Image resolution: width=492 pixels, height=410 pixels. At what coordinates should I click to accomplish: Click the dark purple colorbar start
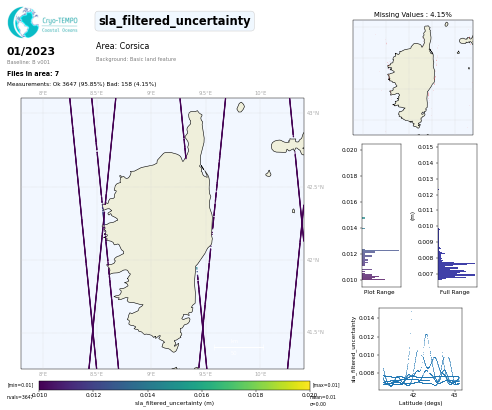(43, 386)
